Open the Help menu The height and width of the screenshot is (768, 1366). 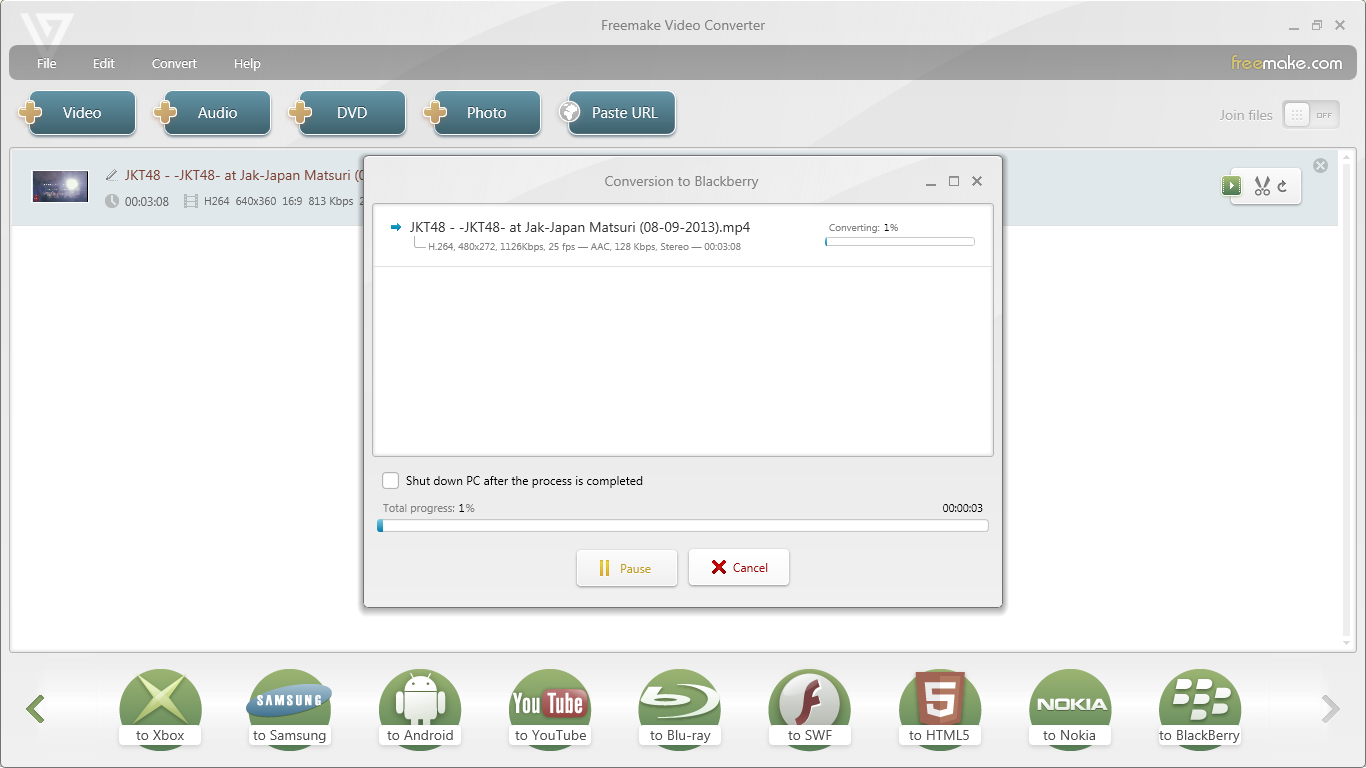pos(247,64)
